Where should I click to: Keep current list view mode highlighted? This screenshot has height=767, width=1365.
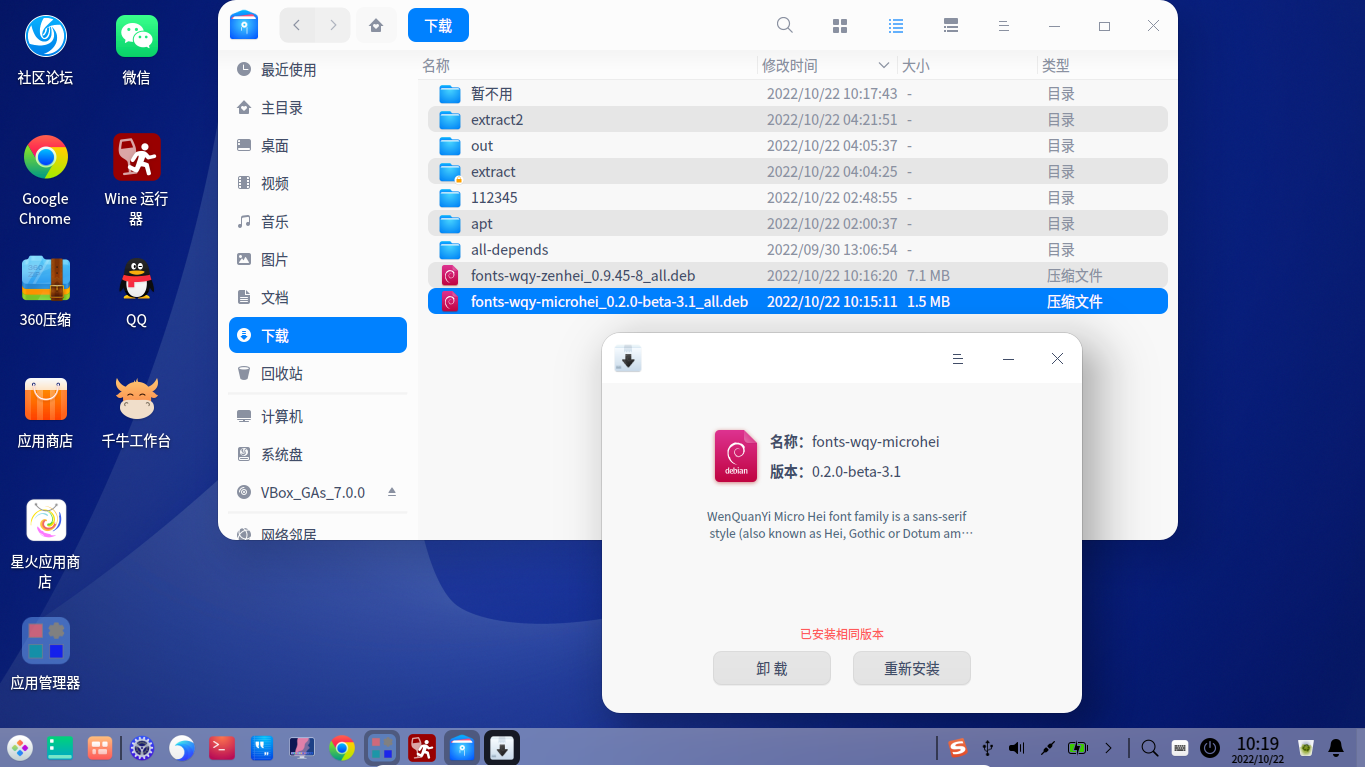(x=895, y=25)
